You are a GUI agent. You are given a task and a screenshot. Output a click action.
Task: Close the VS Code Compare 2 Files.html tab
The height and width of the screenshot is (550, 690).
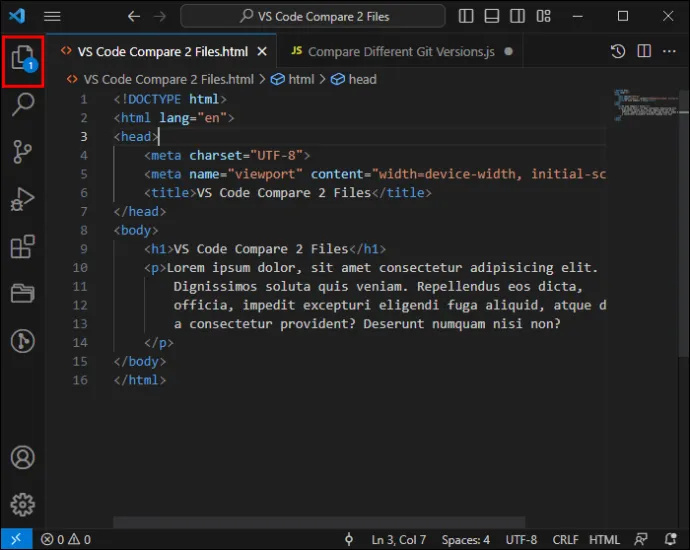point(262,52)
